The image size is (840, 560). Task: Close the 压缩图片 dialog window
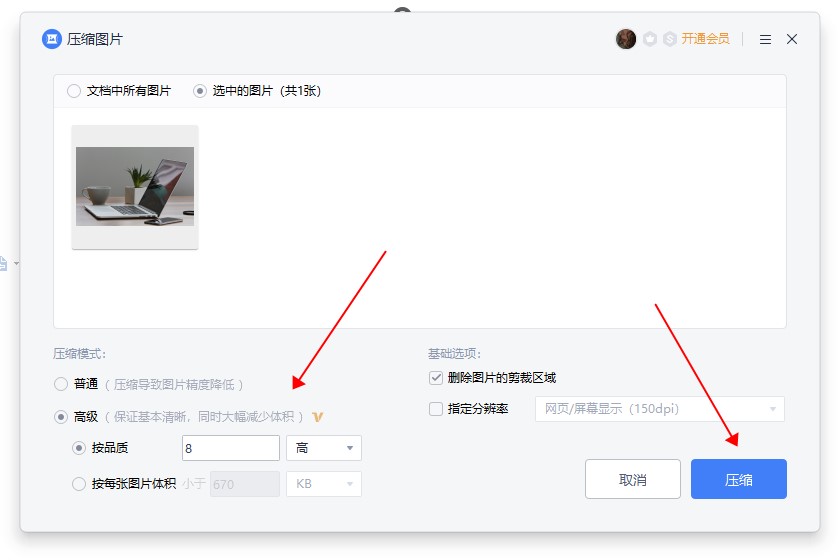(x=792, y=39)
